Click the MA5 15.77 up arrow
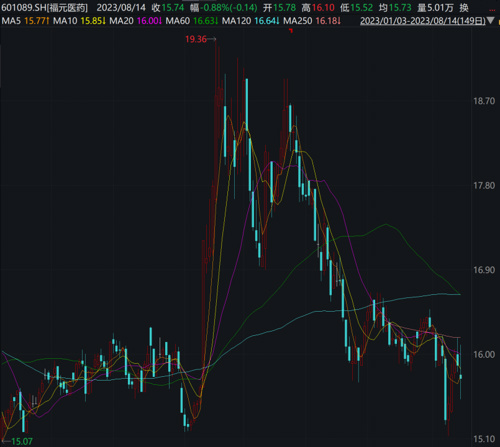500x447 pixels. pos(48,21)
